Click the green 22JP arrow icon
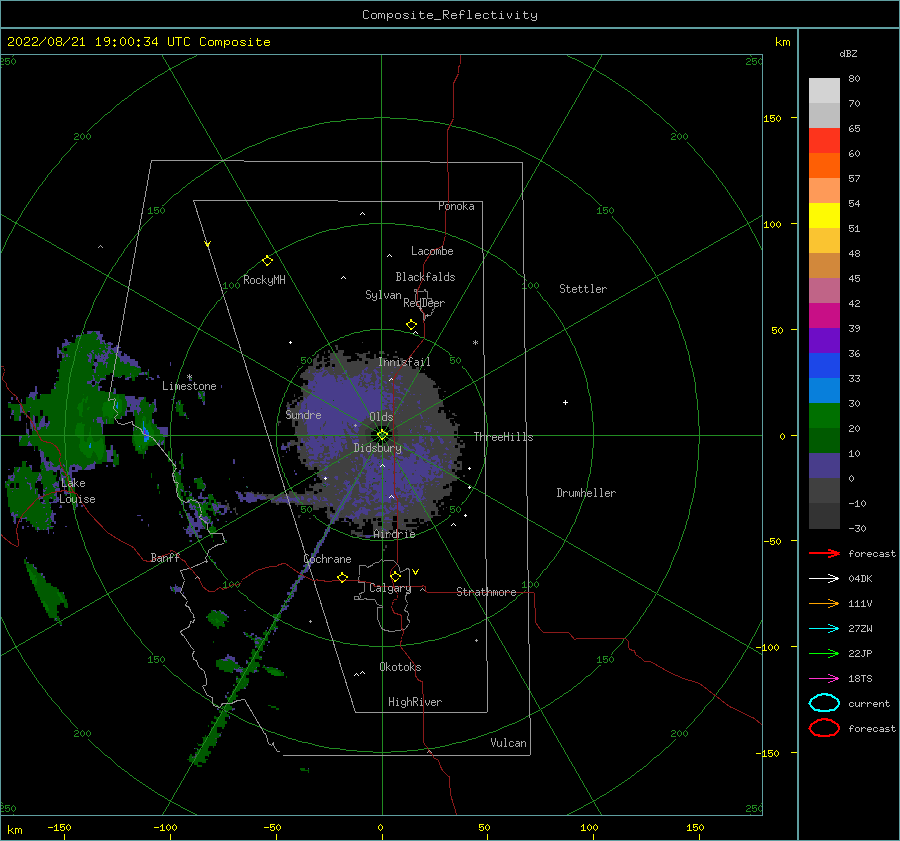Image resolution: width=900 pixels, height=841 pixels. coord(824,653)
